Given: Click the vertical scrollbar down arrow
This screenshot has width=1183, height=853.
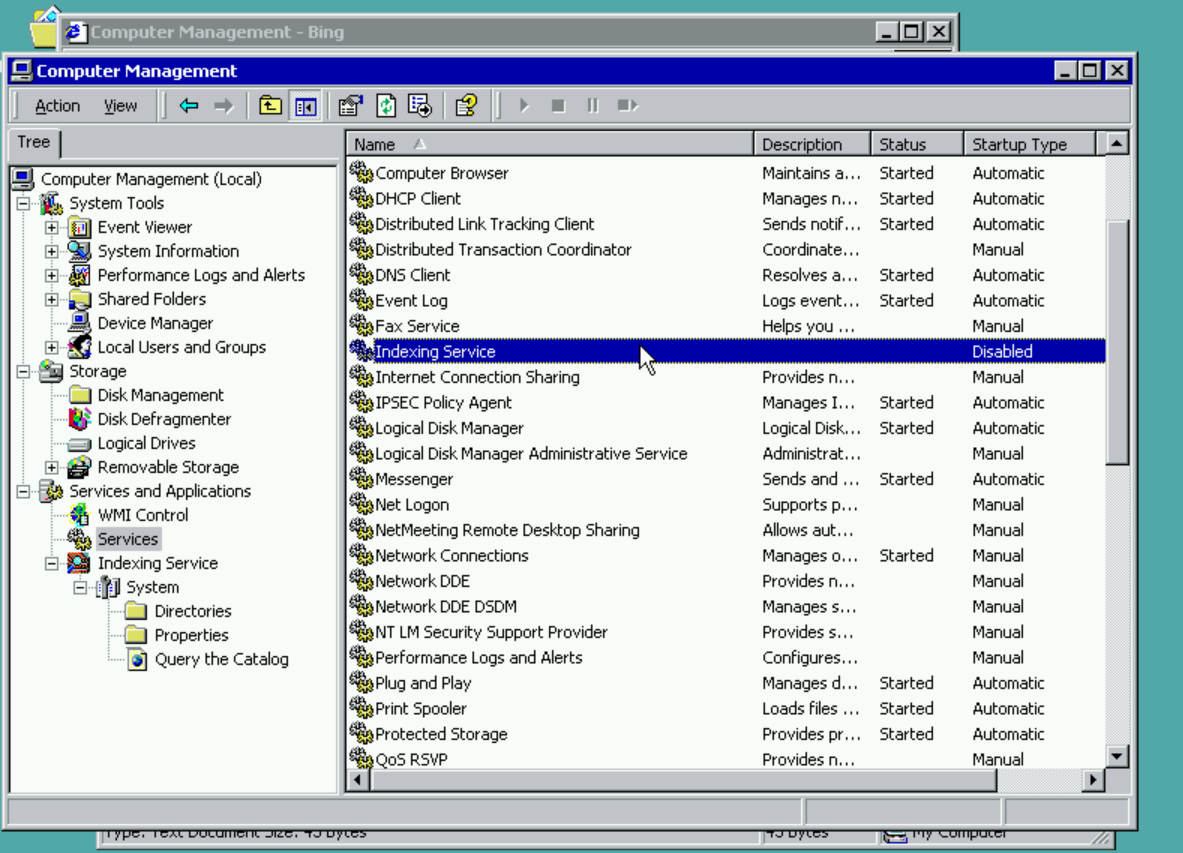Looking at the screenshot, I should tap(1117, 757).
